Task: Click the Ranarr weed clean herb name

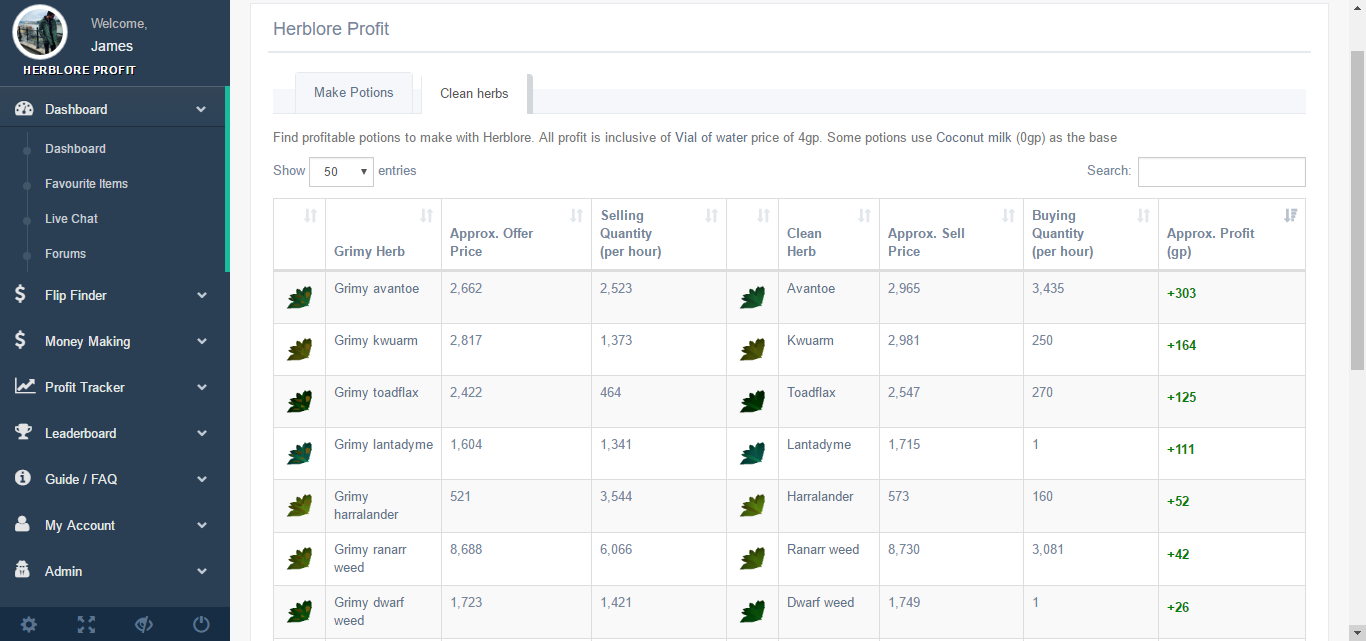Action: [823, 550]
